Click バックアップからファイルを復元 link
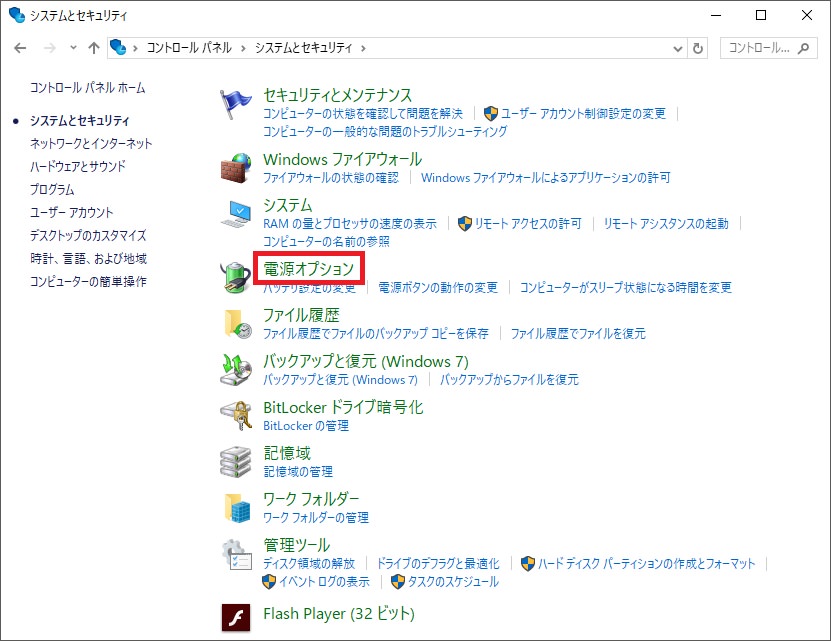This screenshot has height=641, width=831. (x=509, y=380)
